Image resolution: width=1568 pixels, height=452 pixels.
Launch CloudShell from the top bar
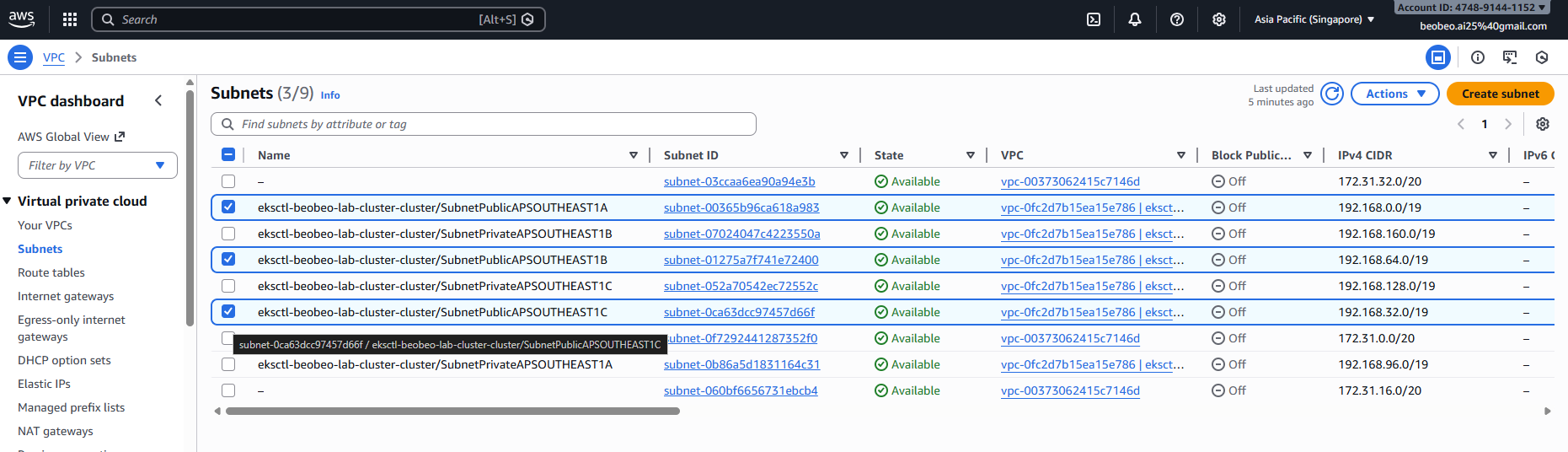point(1094,19)
